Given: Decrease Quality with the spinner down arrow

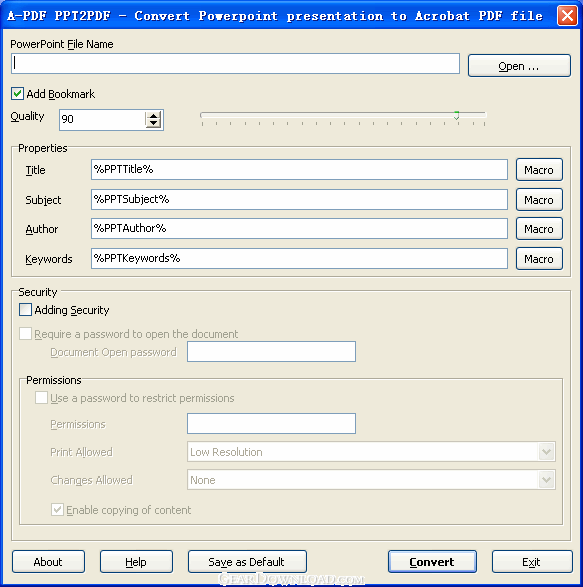Looking at the screenshot, I should pyautogui.click(x=154, y=124).
